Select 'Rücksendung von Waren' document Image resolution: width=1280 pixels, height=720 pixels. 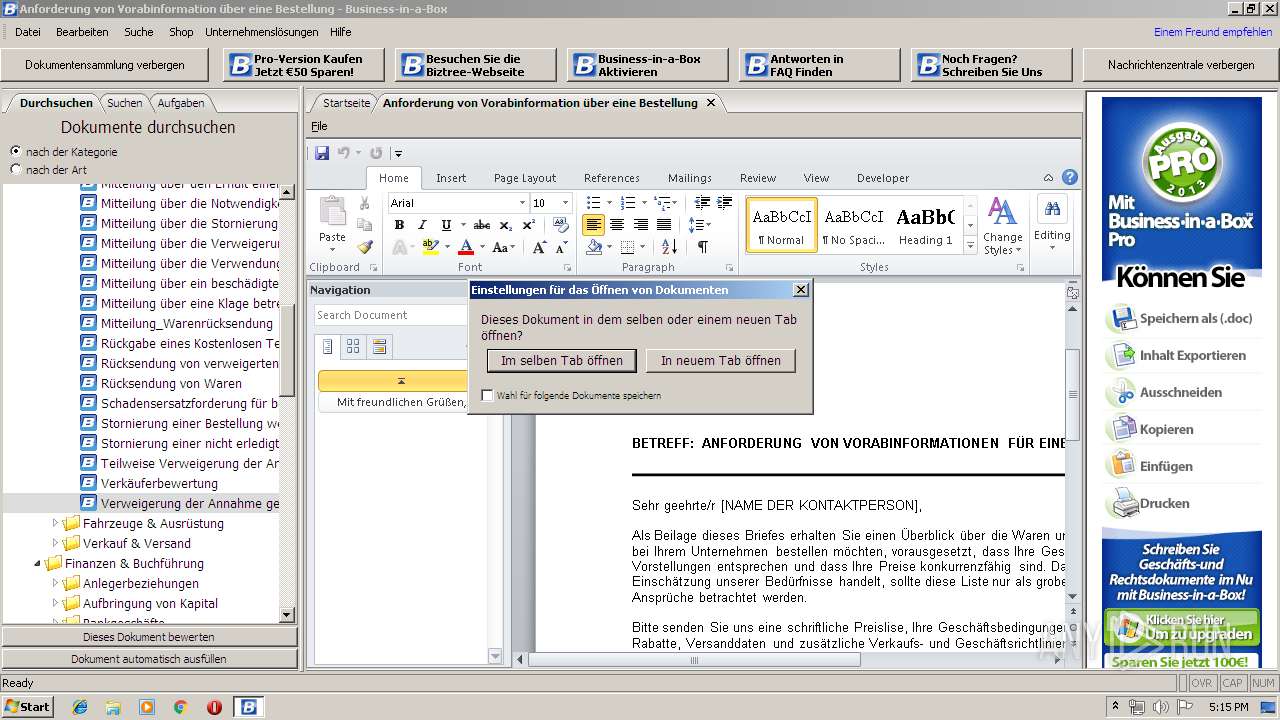(x=171, y=383)
